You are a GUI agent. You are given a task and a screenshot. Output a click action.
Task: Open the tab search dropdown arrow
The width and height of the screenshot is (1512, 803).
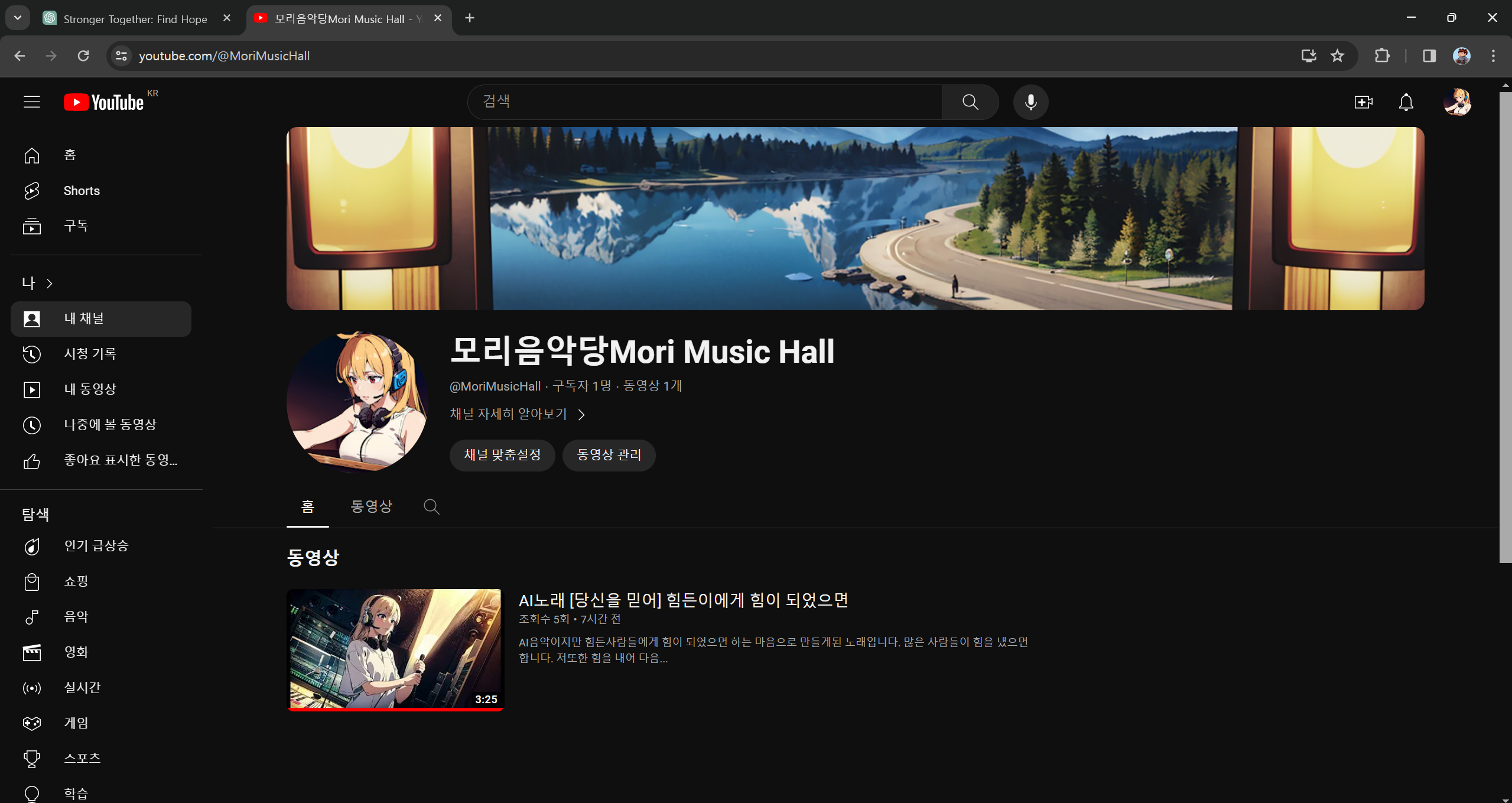(x=18, y=18)
